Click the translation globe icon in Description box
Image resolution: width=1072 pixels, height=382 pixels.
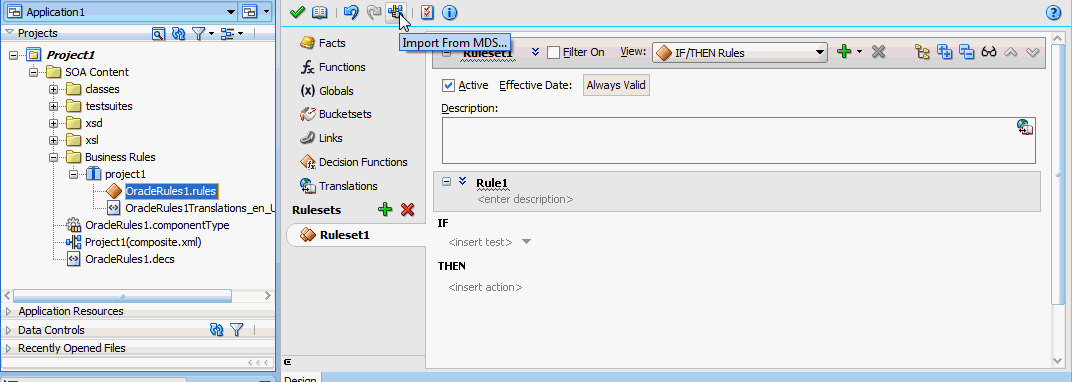[1025, 128]
